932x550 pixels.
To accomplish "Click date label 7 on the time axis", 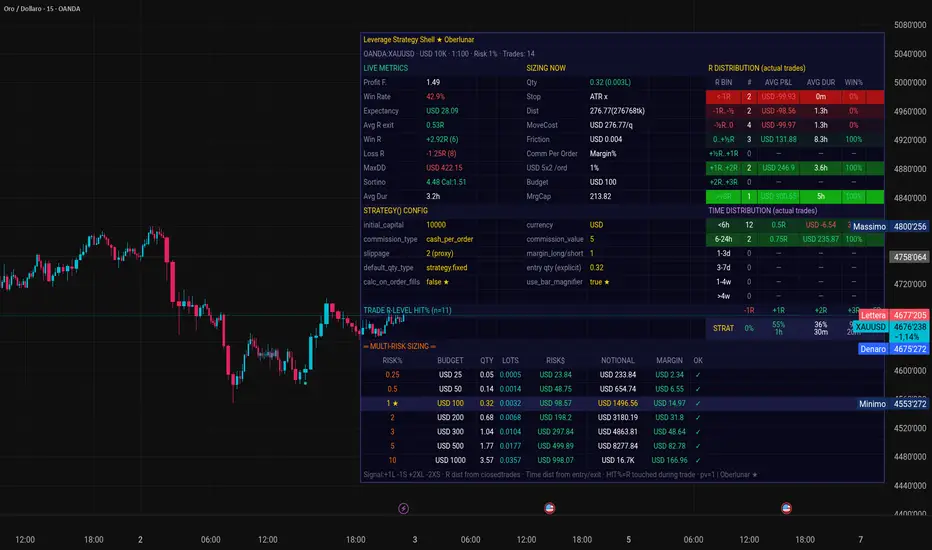I will [860, 540].
